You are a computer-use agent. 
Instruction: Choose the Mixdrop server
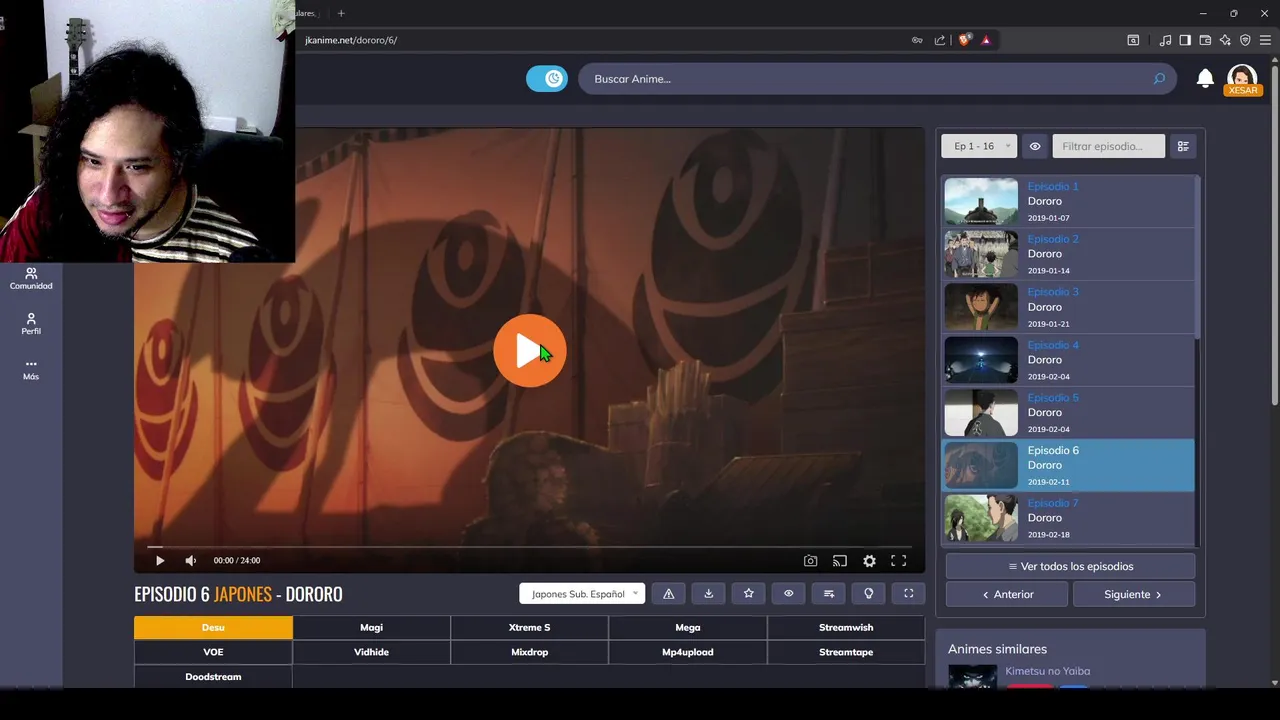[x=530, y=652]
